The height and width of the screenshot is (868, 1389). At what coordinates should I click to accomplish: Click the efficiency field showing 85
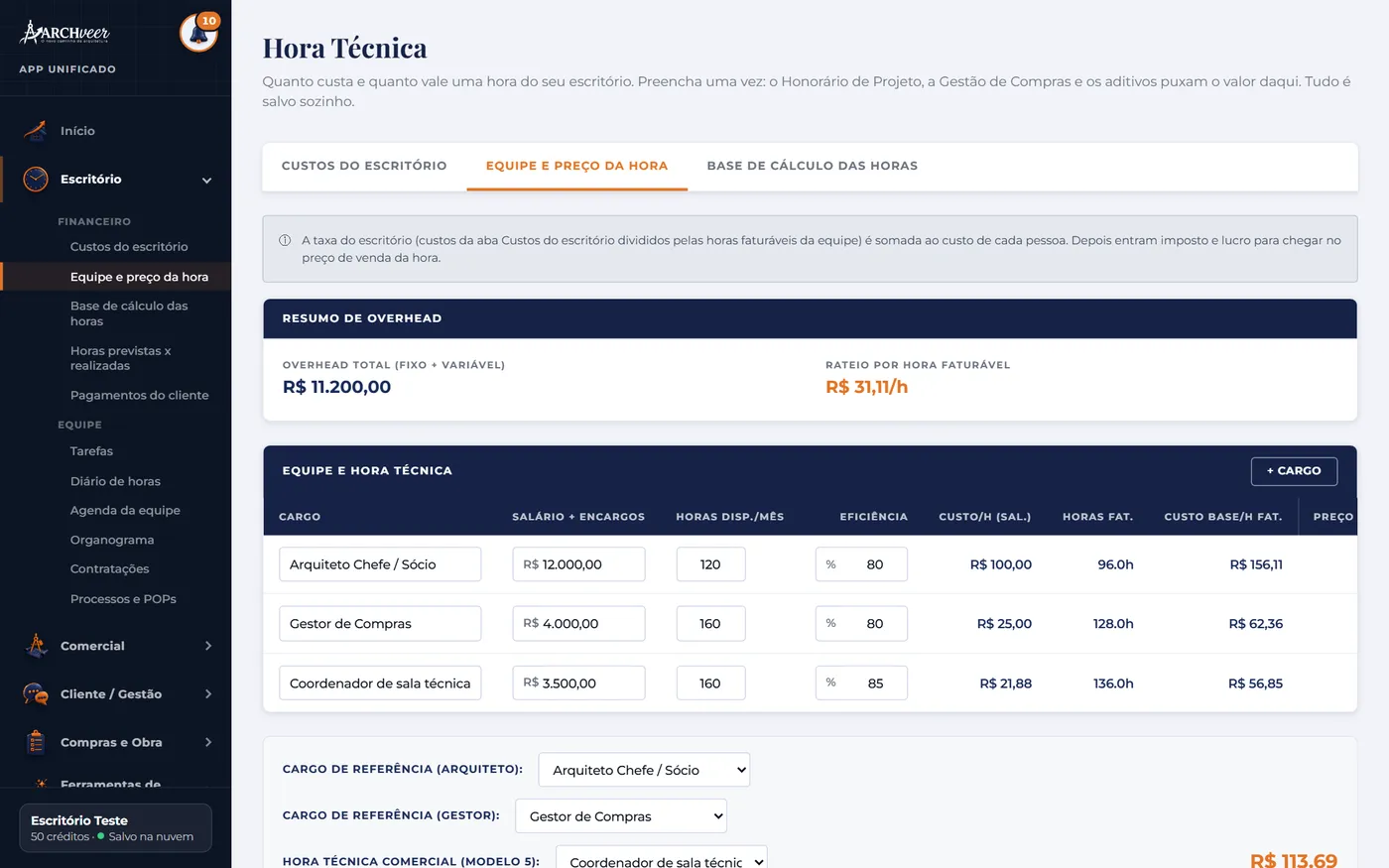click(x=861, y=683)
